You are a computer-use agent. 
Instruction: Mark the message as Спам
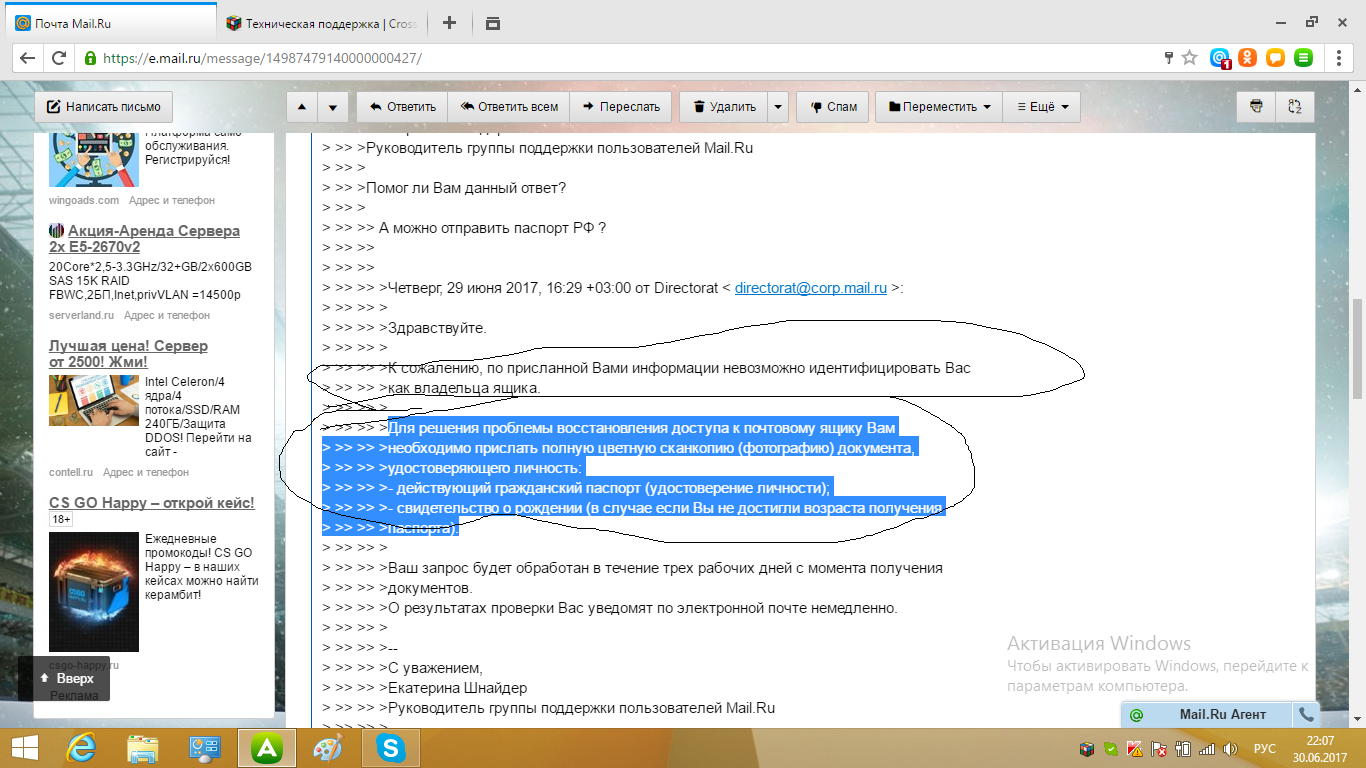pyautogui.click(x=833, y=107)
